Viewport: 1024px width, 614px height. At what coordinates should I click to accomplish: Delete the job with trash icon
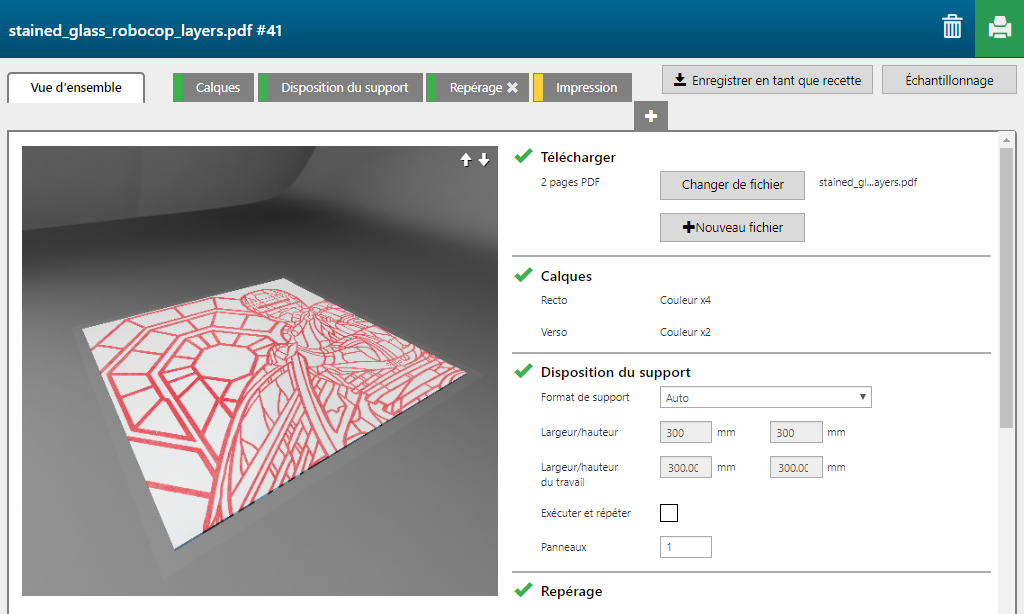tap(952, 27)
